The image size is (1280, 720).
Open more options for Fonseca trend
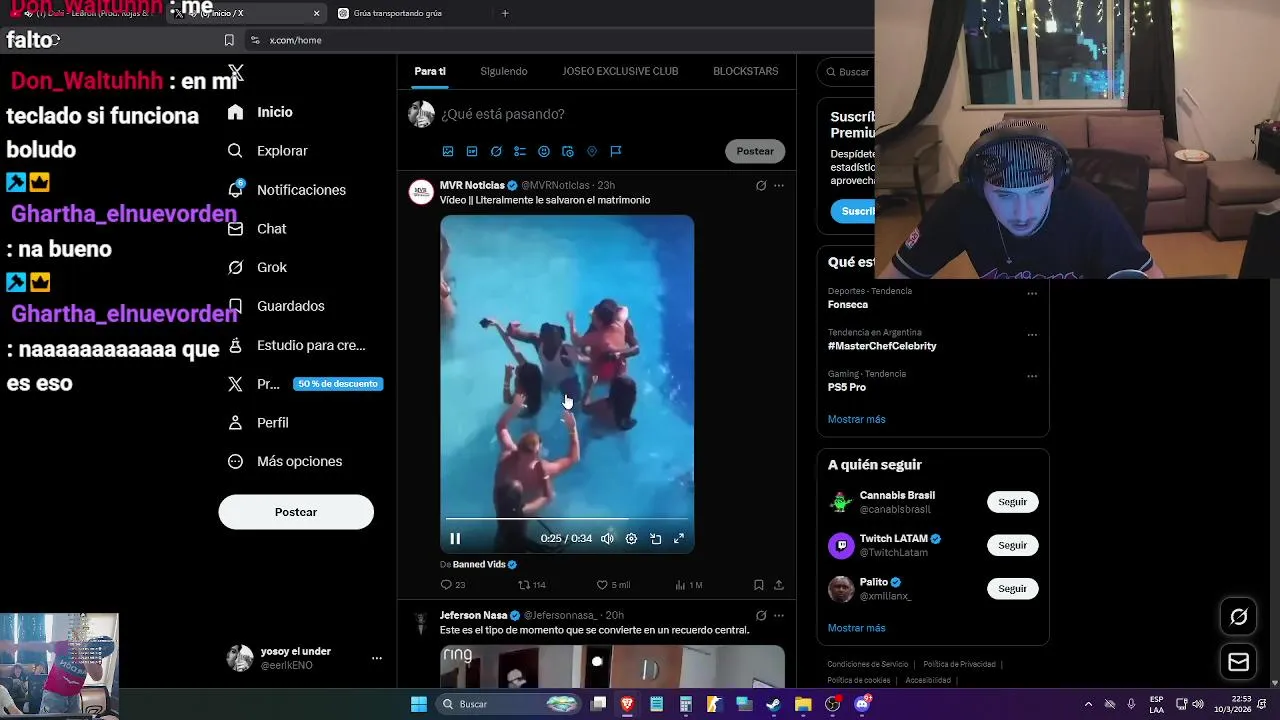pyautogui.click(x=1032, y=294)
